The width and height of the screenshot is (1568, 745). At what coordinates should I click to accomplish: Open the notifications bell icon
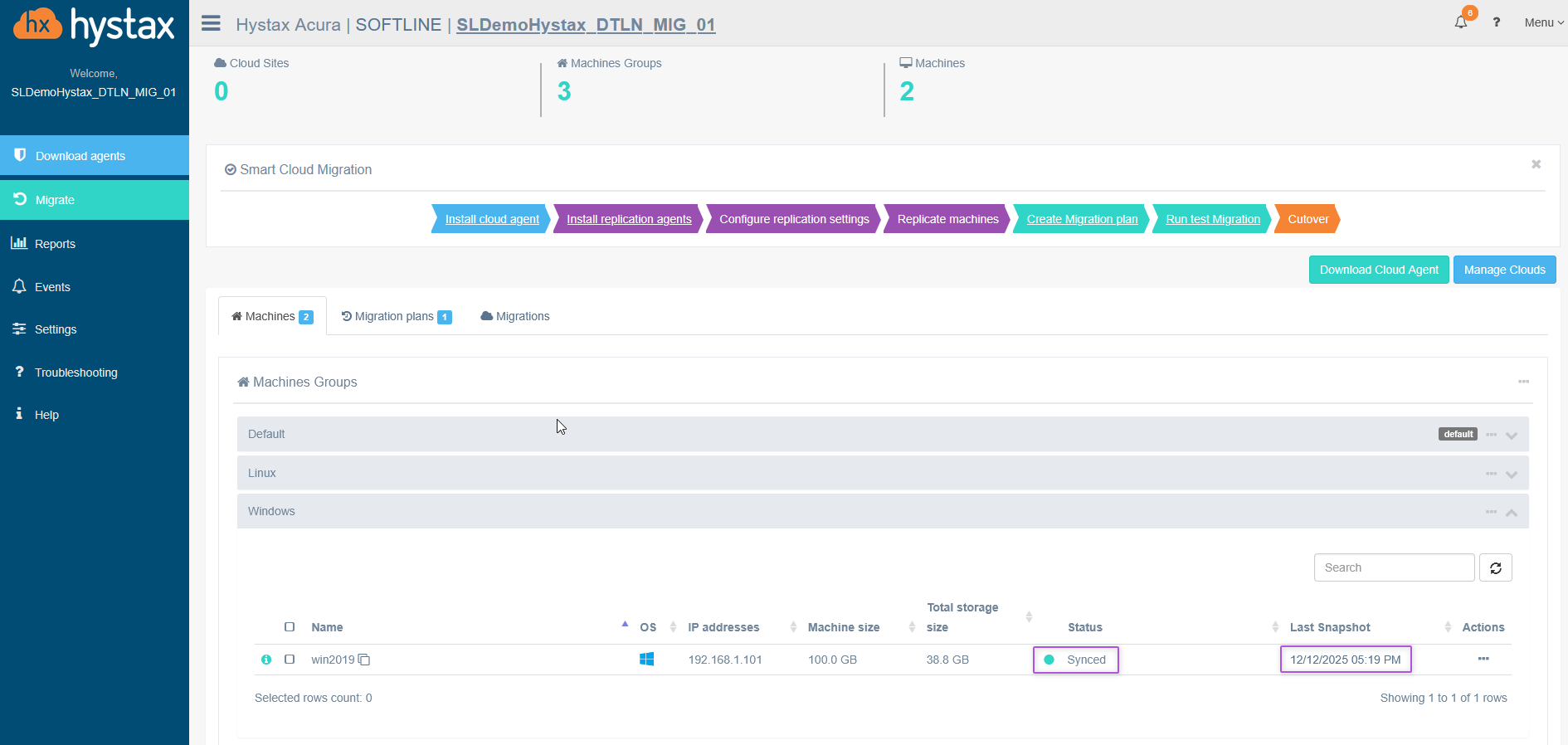(x=1461, y=22)
